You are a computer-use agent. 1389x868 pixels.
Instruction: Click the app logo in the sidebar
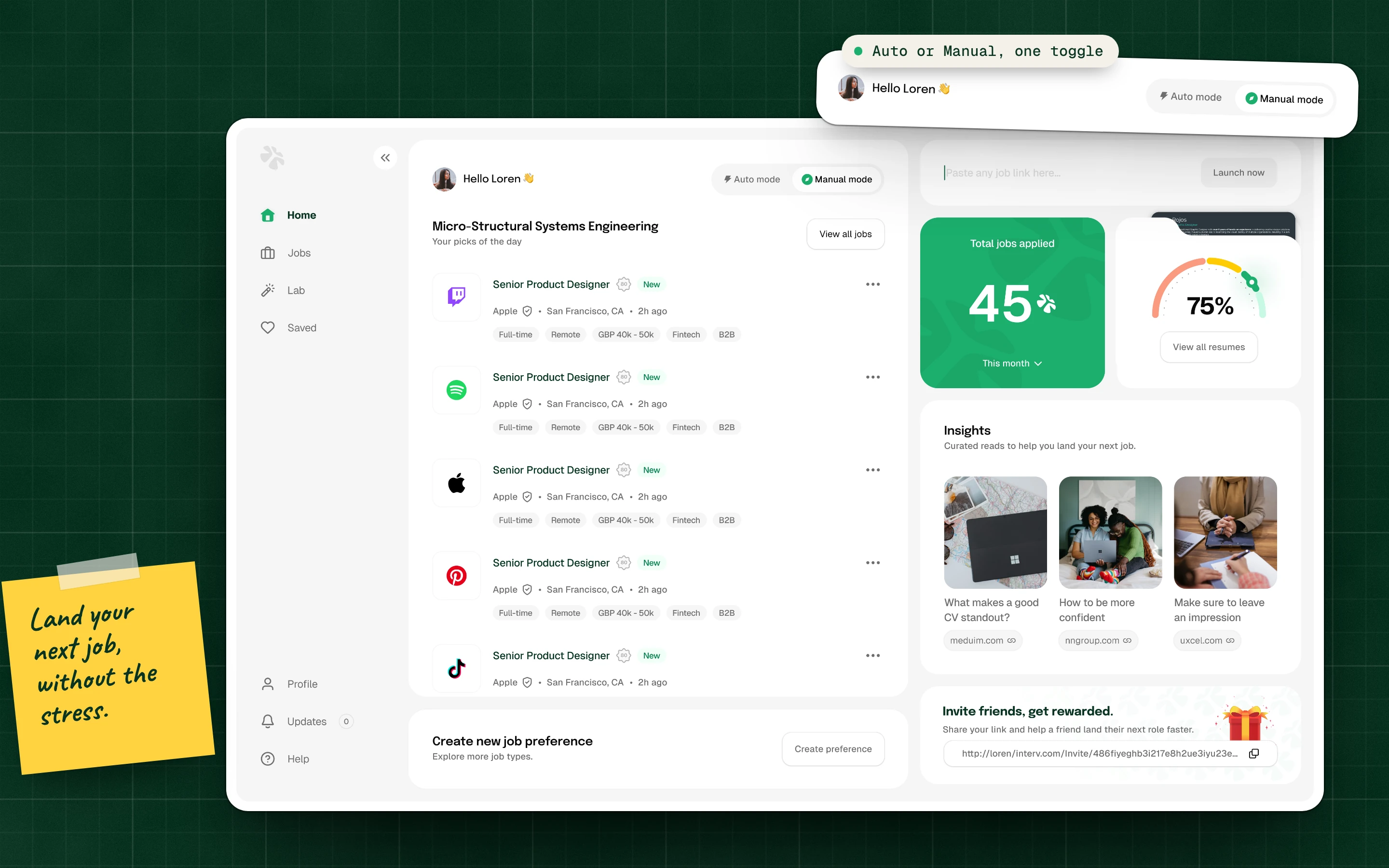click(x=272, y=157)
